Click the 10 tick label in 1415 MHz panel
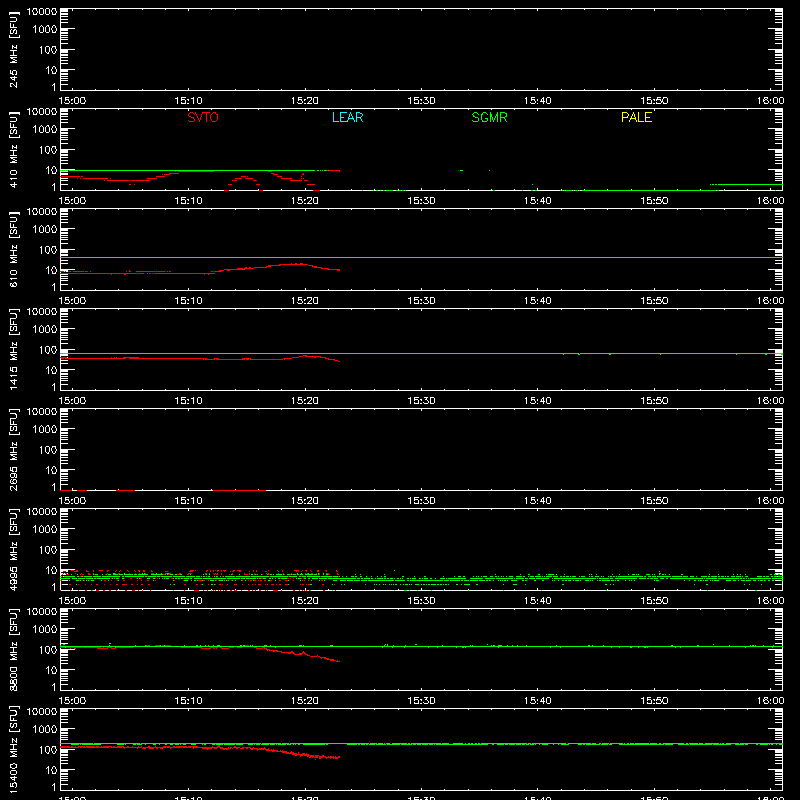800x800 pixels. click(x=51, y=370)
